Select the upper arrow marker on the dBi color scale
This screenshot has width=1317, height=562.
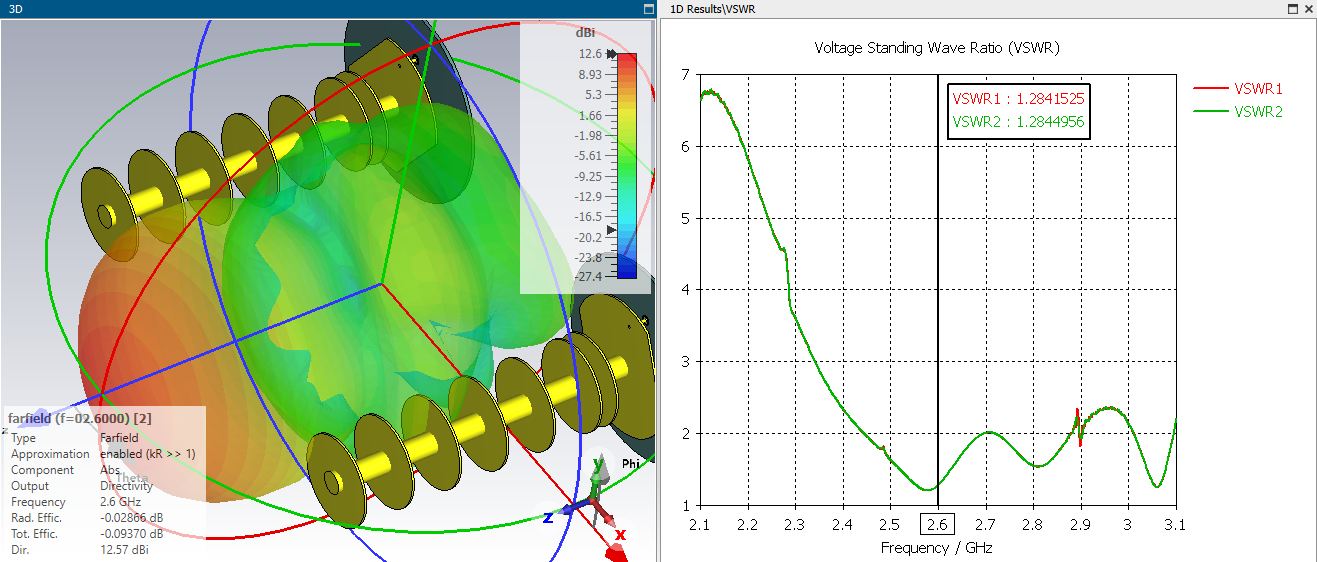point(612,55)
